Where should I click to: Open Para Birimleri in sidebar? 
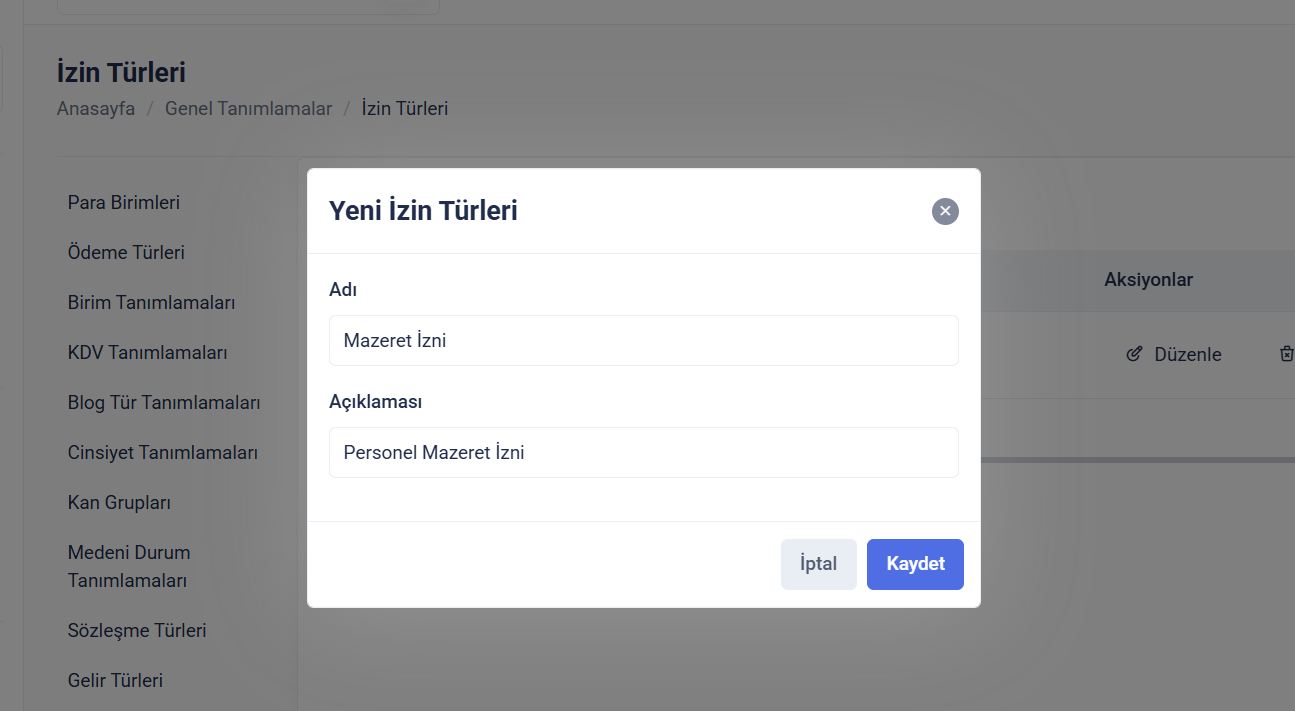tap(124, 202)
